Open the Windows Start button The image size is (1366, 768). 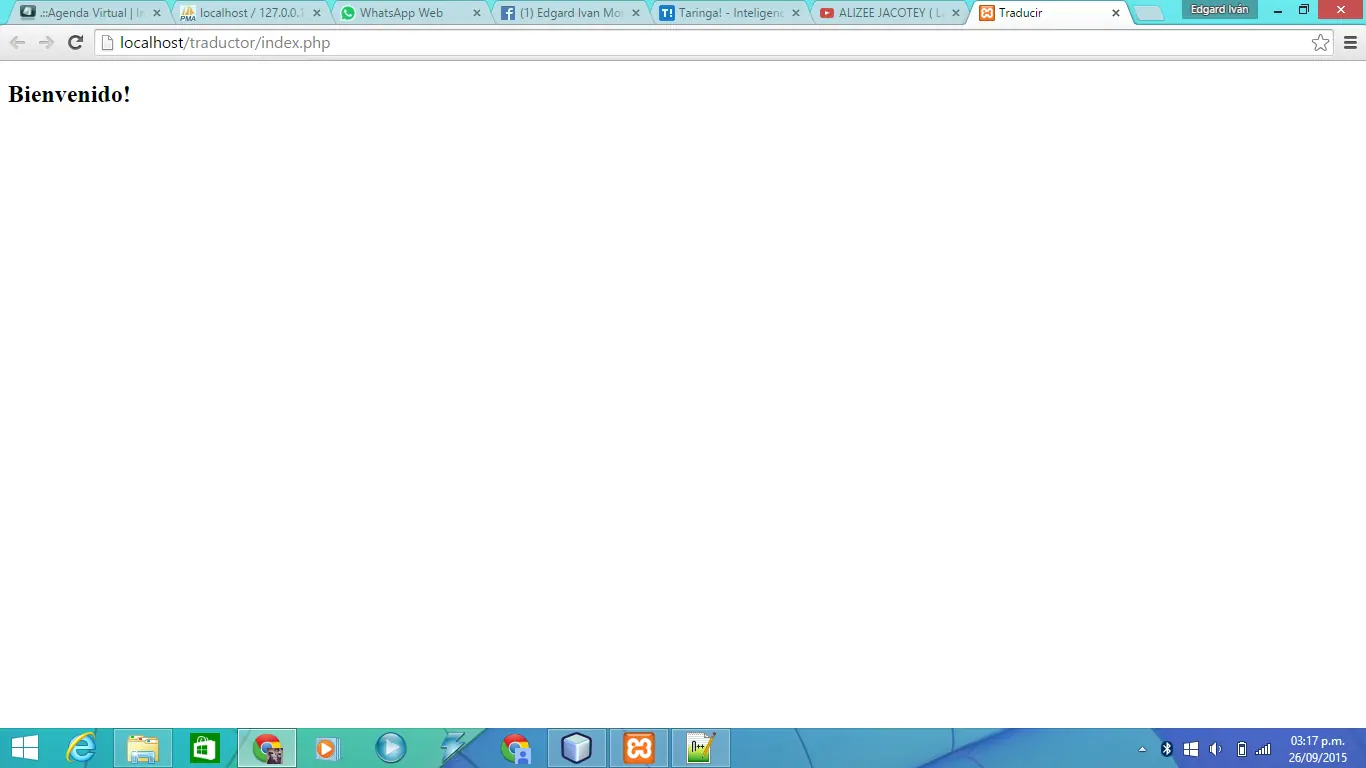click(x=25, y=748)
